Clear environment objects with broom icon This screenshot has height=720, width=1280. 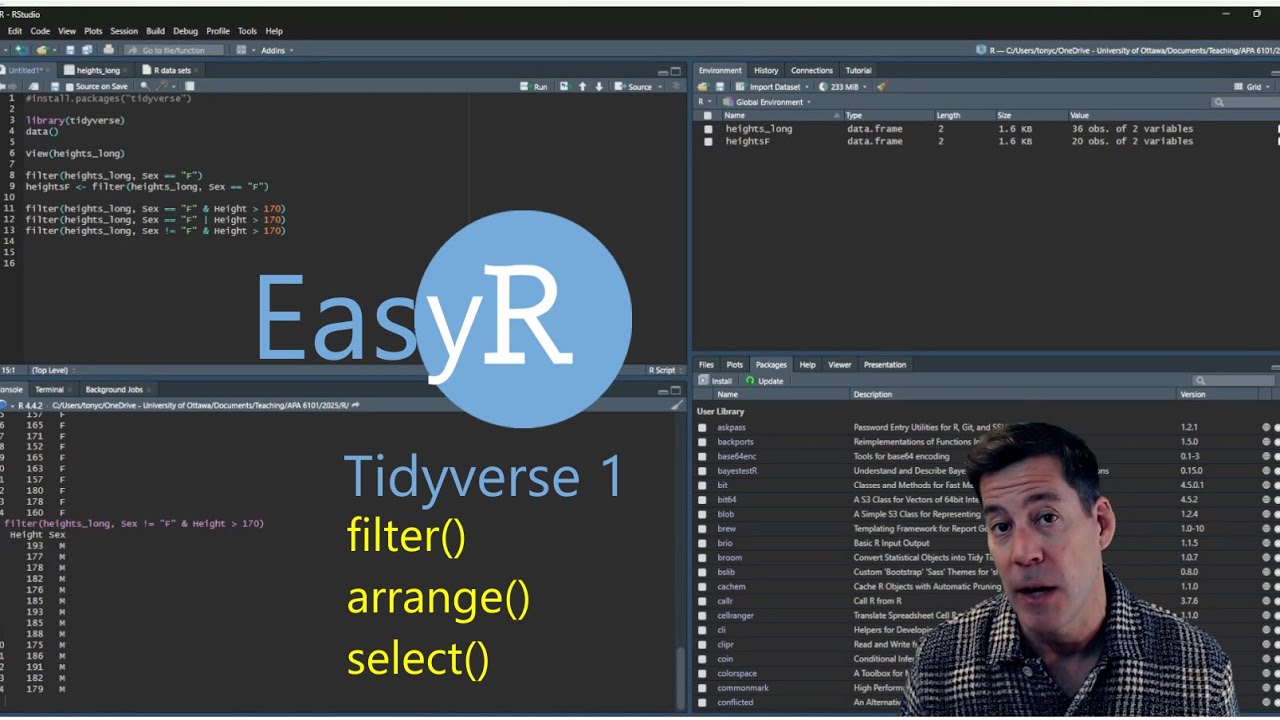click(x=881, y=87)
